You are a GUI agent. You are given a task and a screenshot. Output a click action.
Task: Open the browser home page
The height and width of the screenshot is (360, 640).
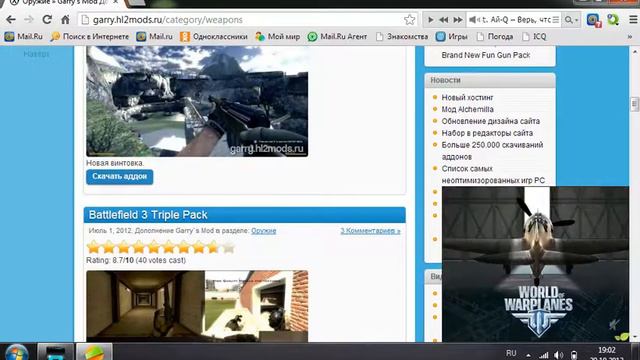(x=65, y=20)
